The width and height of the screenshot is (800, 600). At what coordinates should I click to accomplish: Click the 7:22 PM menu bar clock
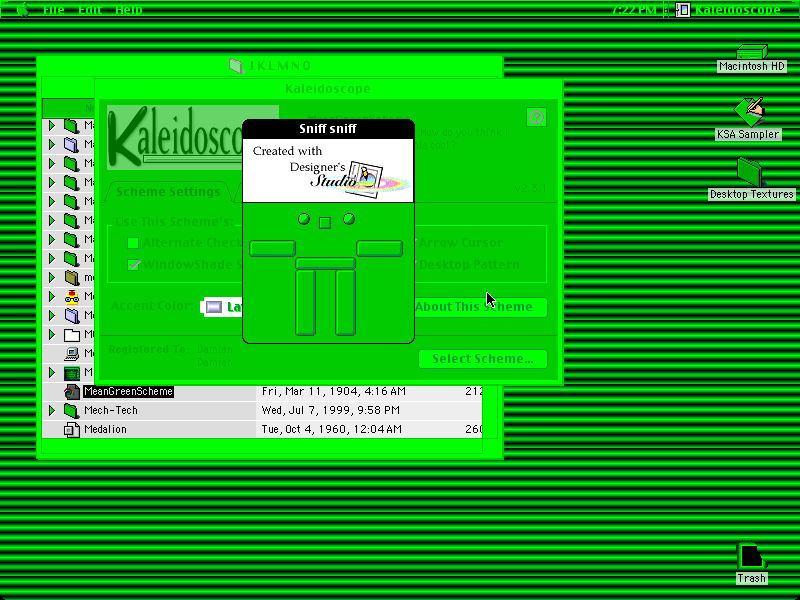(x=633, y=10)
